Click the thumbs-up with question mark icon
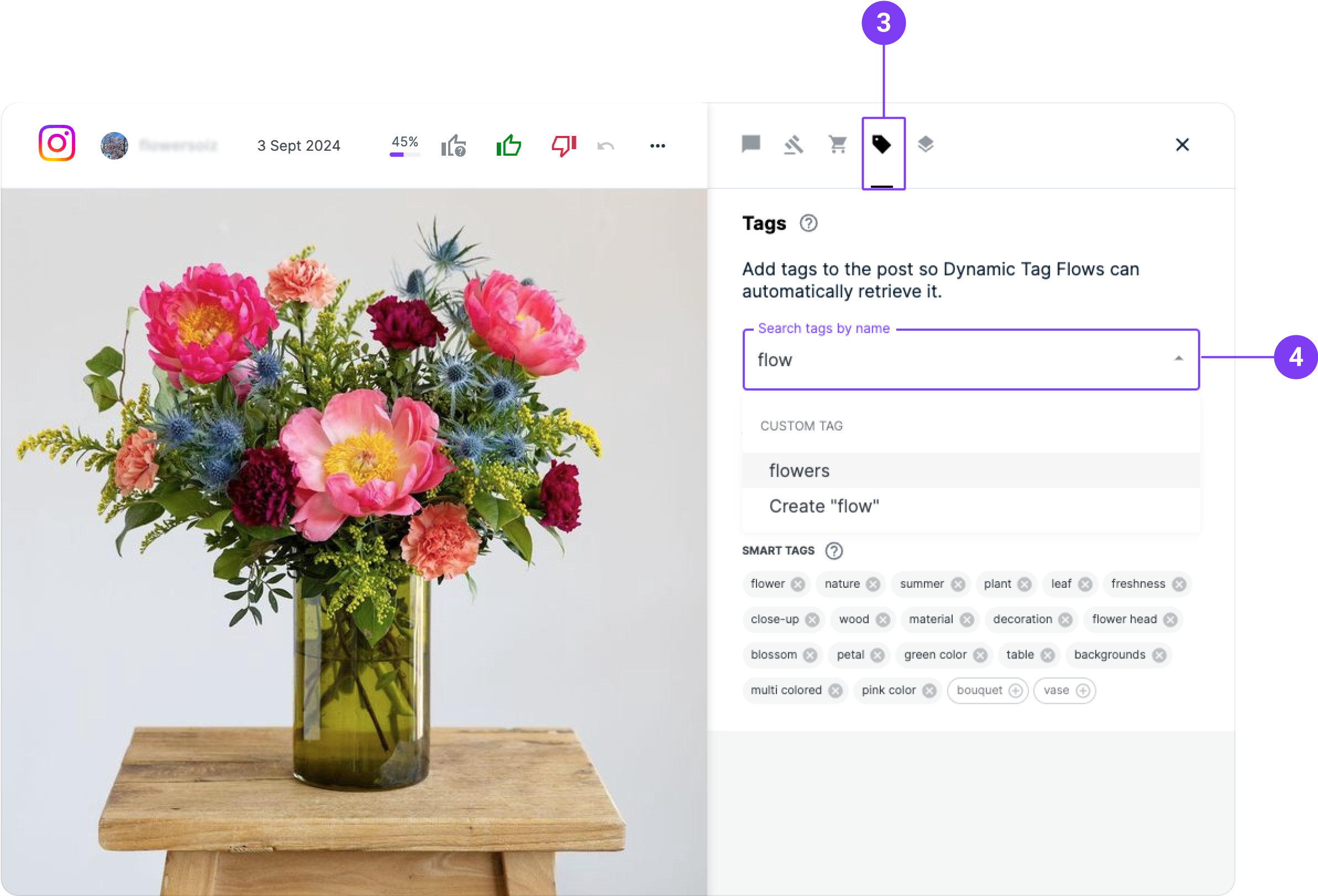This screenshot has width=1318, height=896. click(x=453, y=146)
